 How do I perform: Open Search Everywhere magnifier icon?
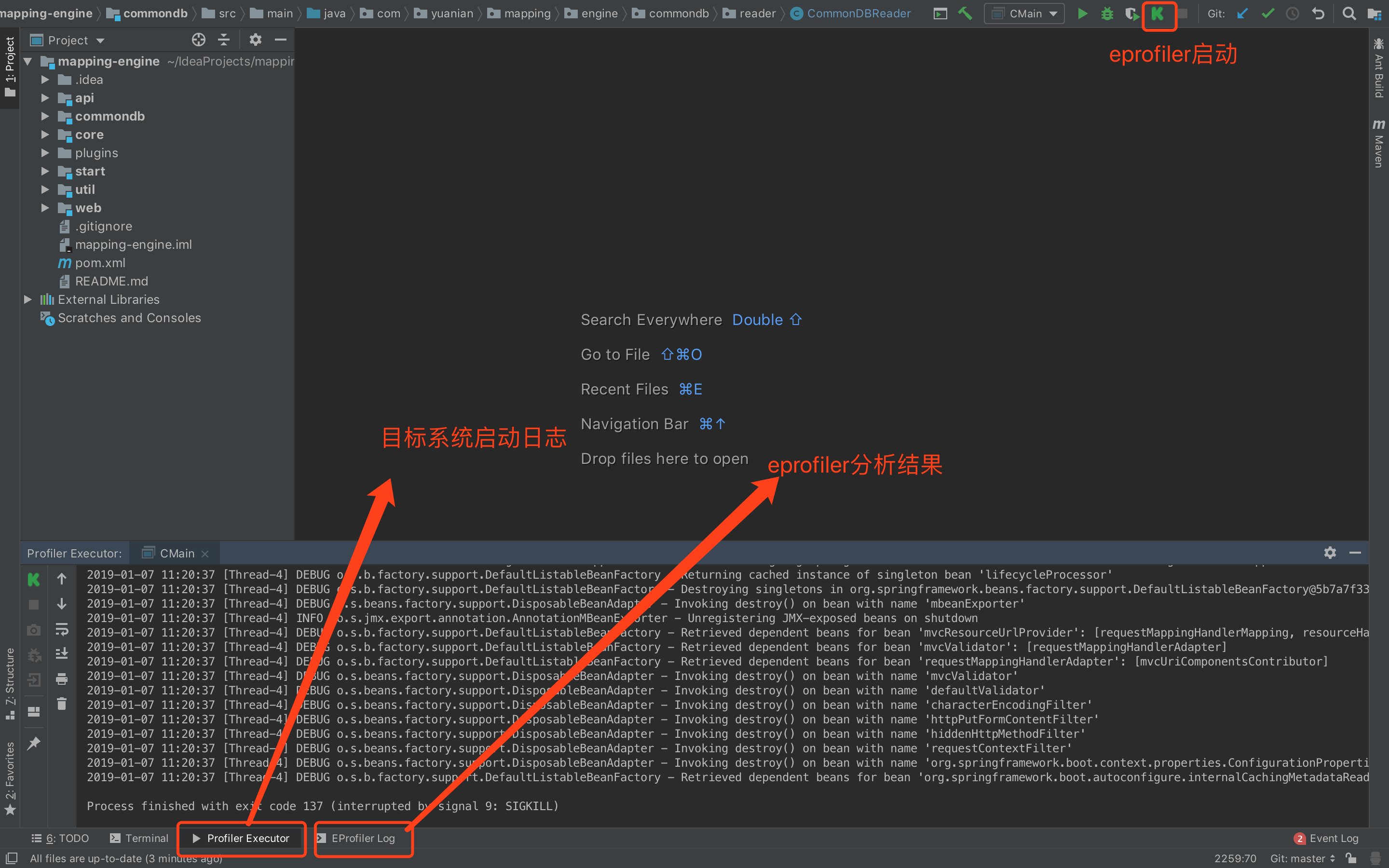click(x=1349, y=14)
